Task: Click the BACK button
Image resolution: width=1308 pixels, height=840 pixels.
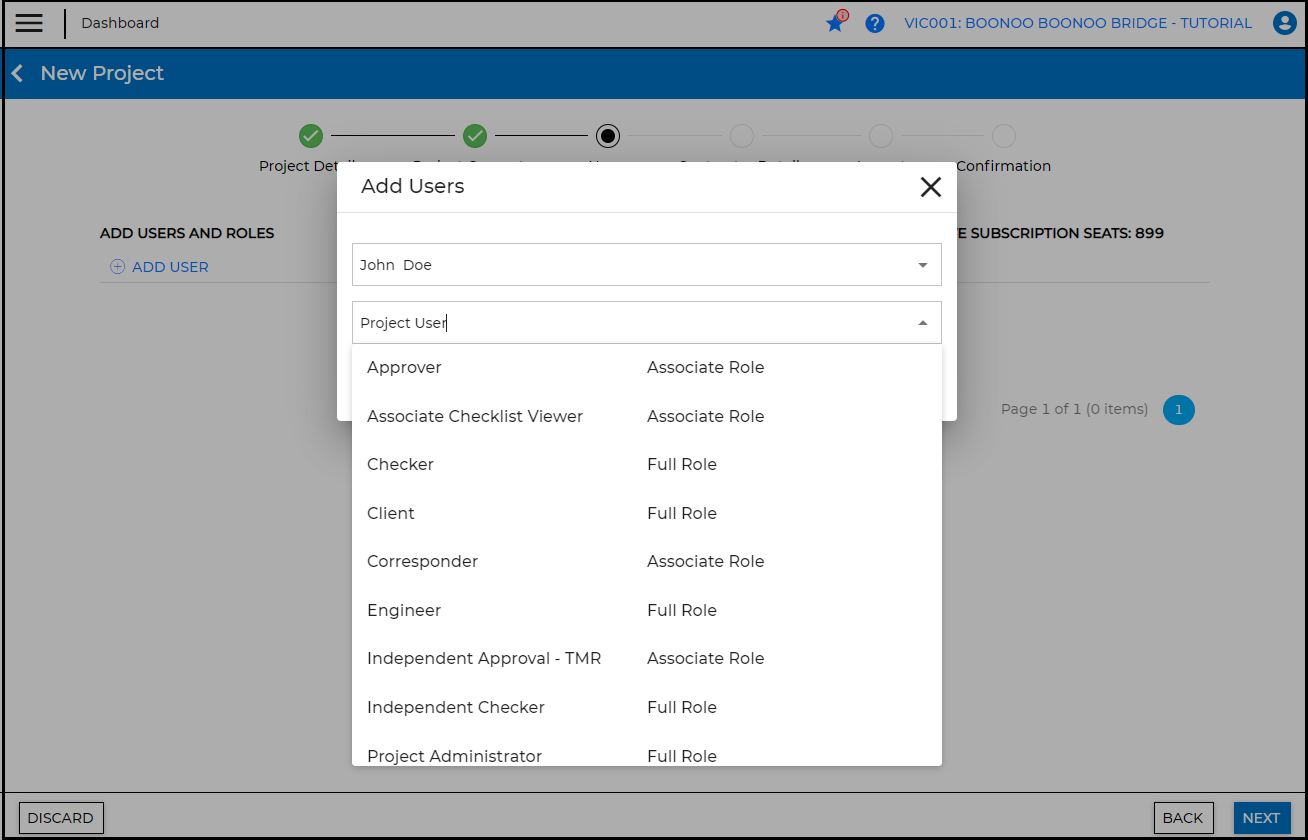Action: coord(1183,818)
